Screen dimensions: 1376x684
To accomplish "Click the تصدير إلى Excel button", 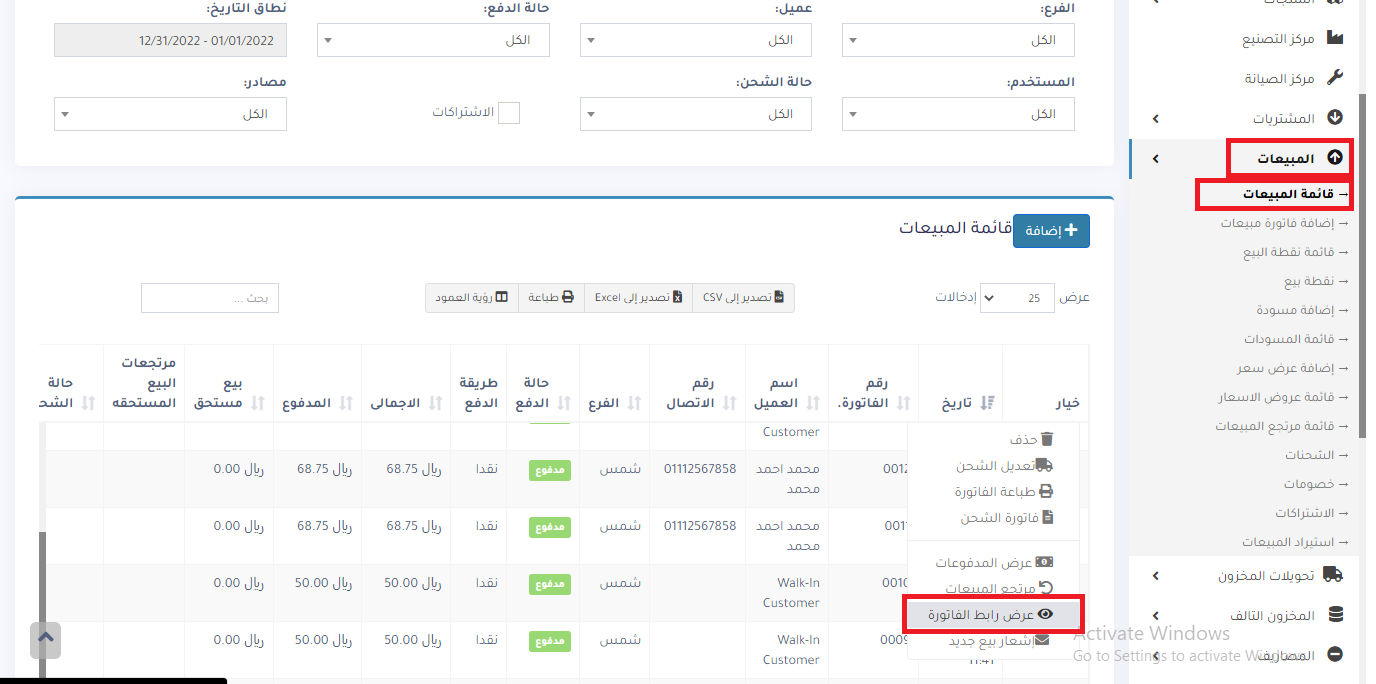I will tap(638, 298).
